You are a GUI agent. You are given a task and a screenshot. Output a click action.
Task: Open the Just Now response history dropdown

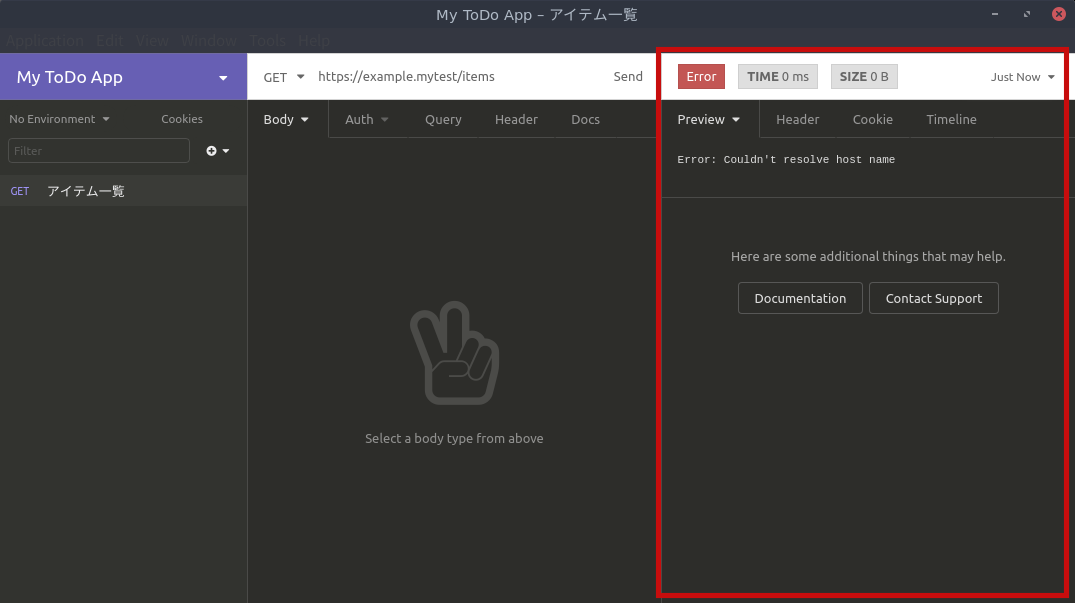[1022, 77]
